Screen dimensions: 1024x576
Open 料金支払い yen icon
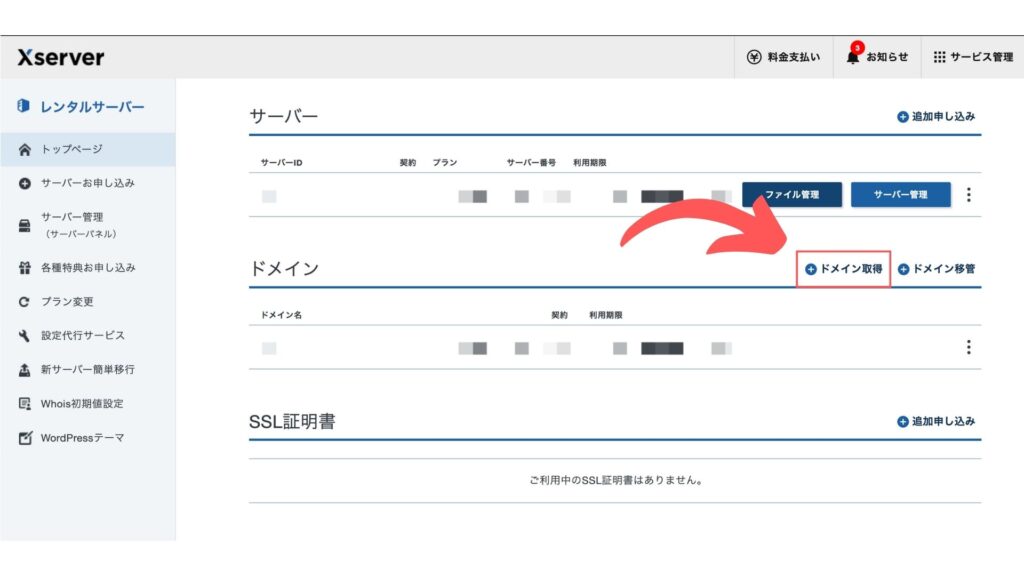pos(754,57)
